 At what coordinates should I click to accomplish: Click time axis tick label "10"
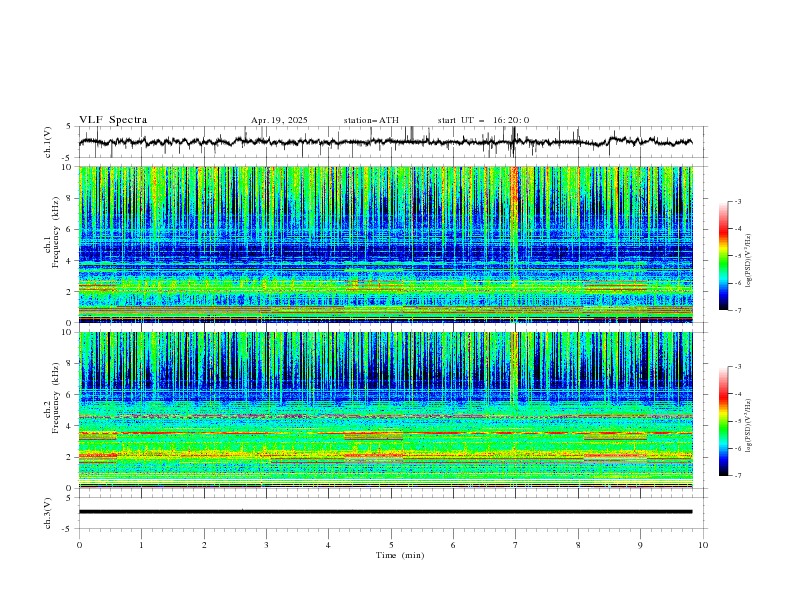click(703, 545)
